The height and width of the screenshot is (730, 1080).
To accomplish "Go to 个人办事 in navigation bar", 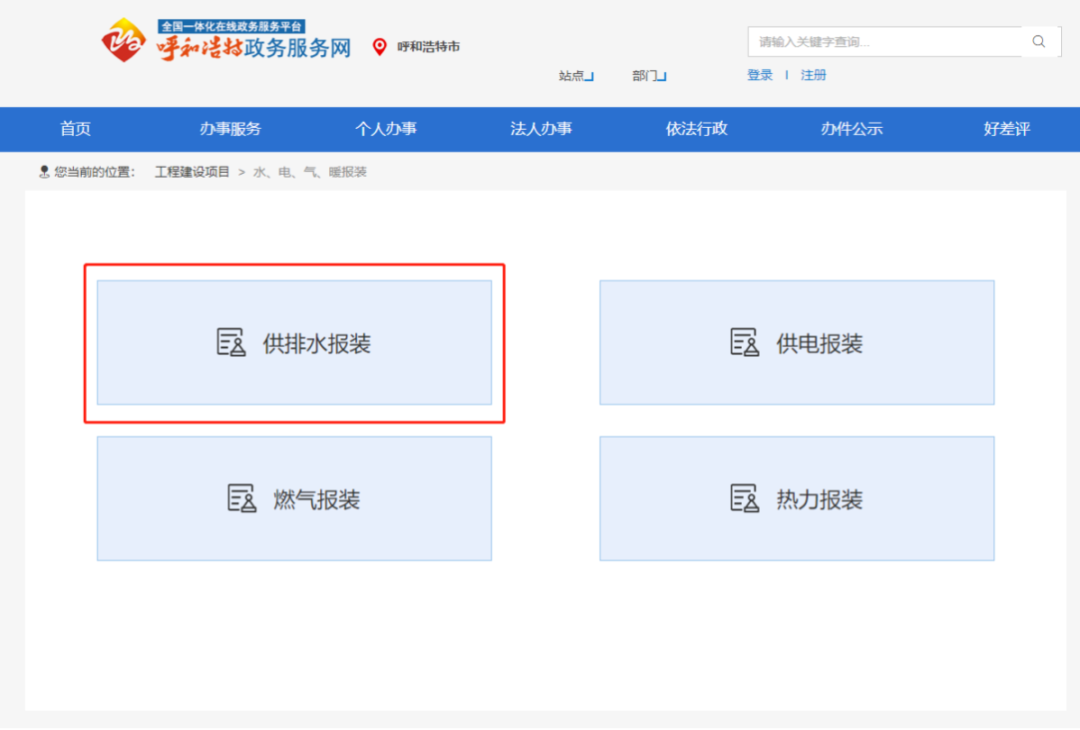I will coord(386,129).
